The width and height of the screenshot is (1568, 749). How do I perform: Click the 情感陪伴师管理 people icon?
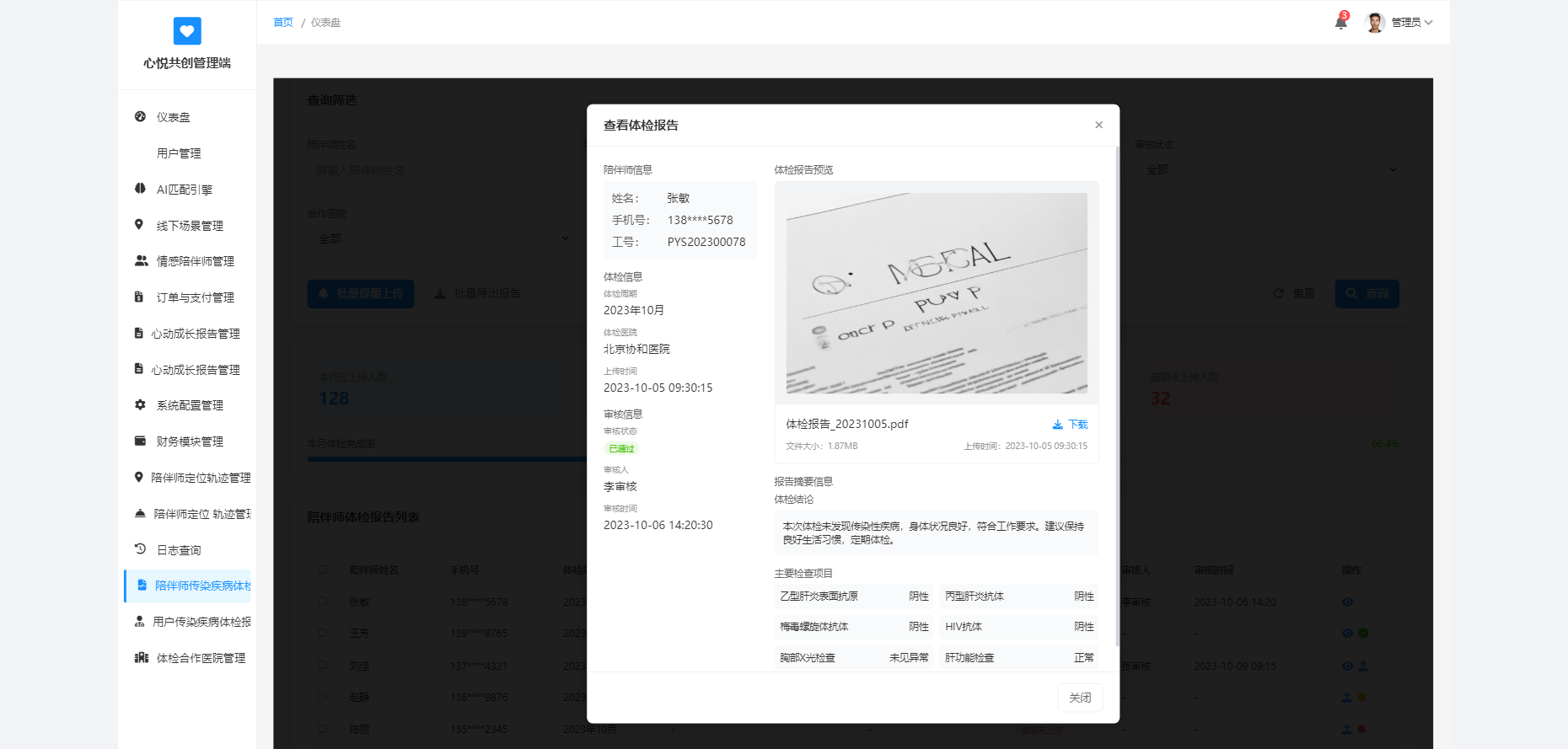(141, 261)
